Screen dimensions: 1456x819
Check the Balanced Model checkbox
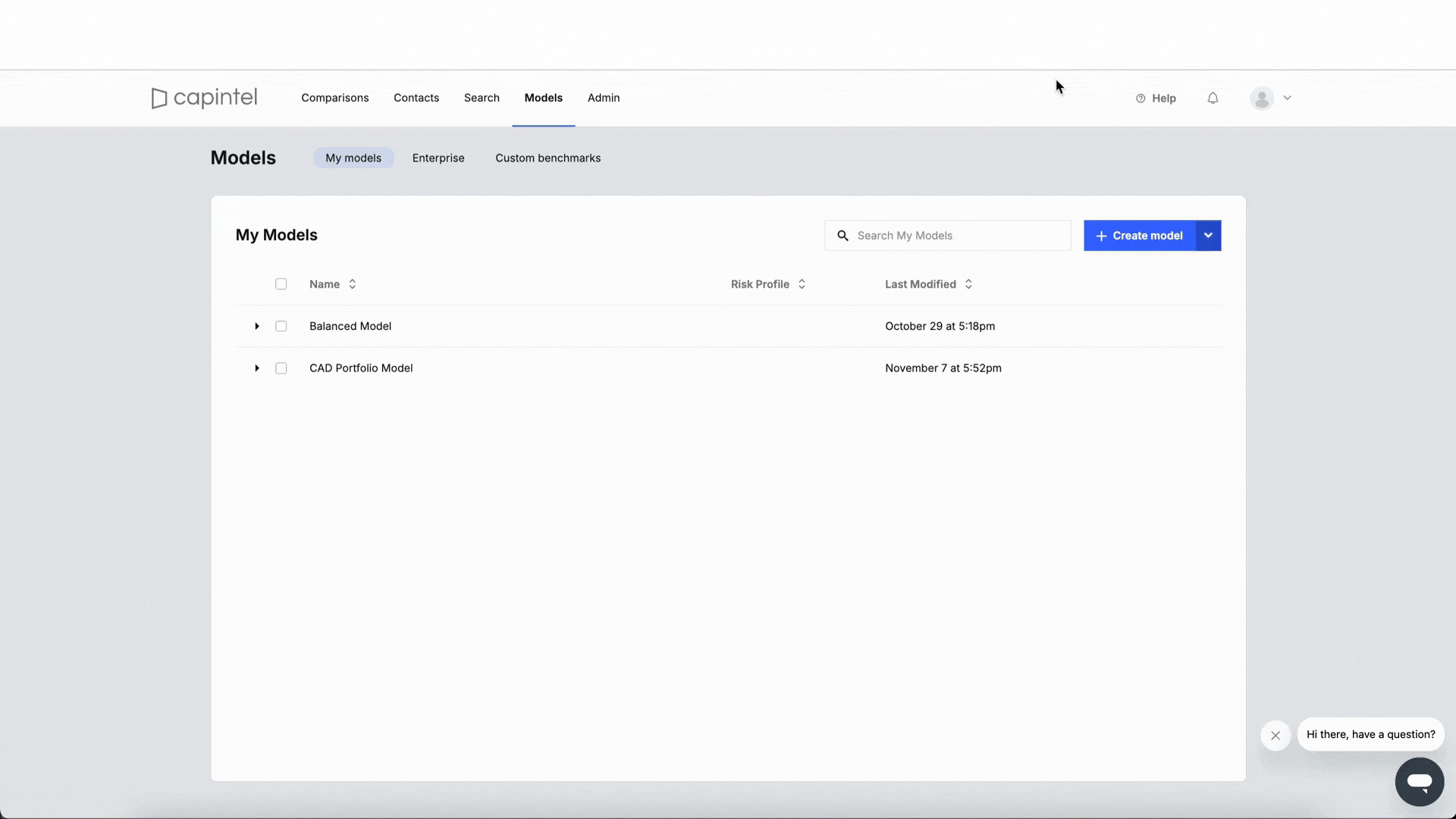(281, 326)
